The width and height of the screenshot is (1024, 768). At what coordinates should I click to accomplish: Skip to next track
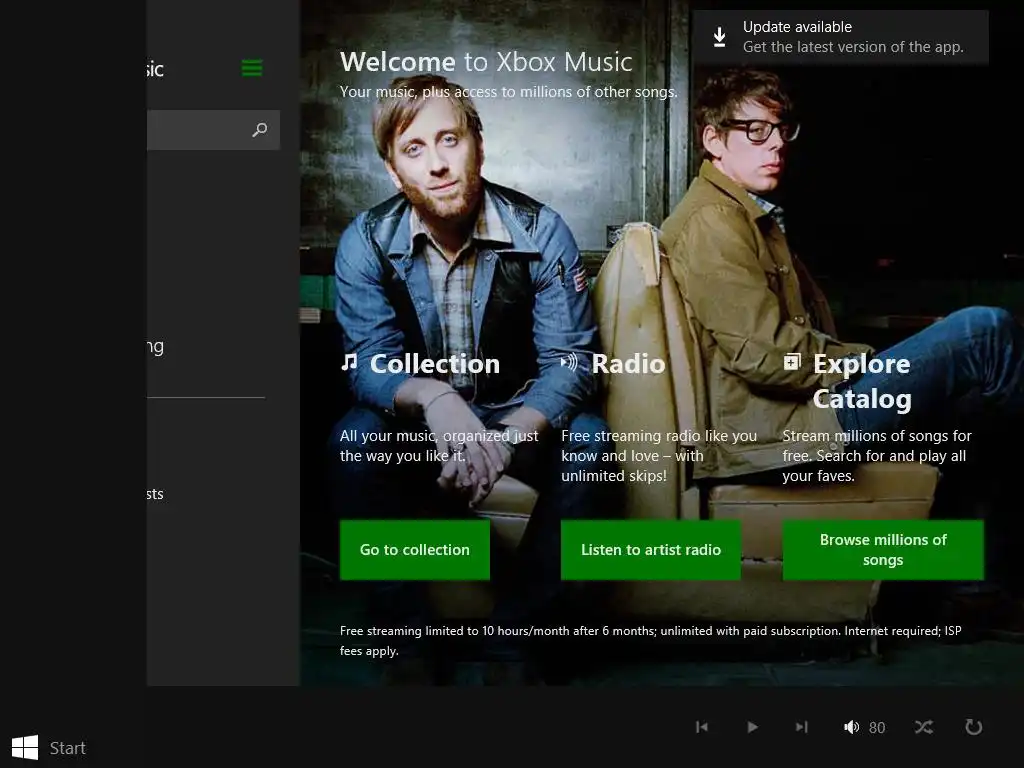802,727
